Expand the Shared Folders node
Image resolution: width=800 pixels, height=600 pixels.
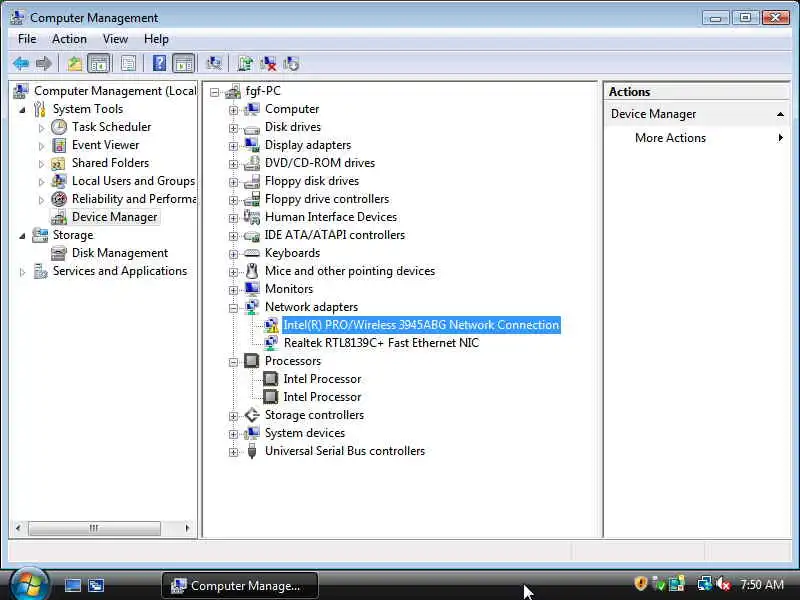click(41, 164)
